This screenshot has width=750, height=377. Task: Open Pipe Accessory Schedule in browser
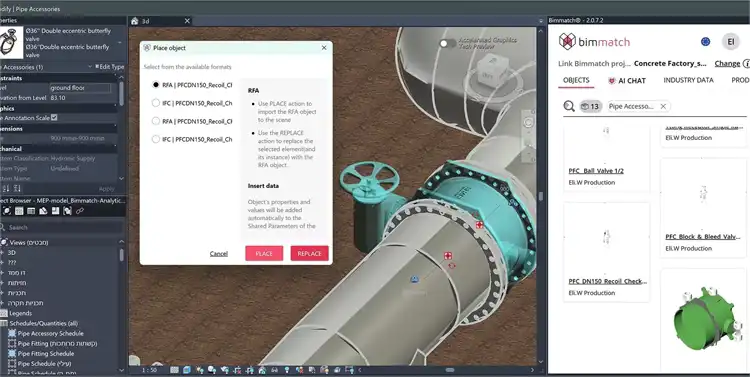click(x=50, y=333)
